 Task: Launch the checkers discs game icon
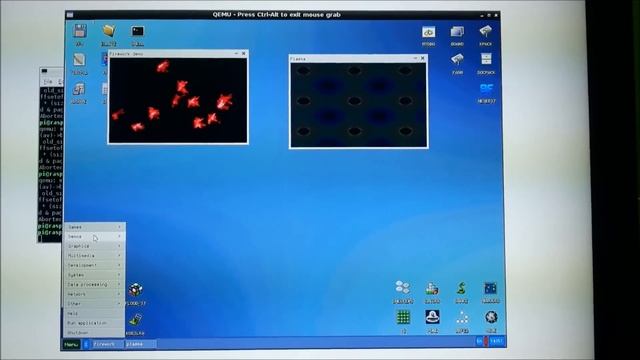[x=403, y=288]
